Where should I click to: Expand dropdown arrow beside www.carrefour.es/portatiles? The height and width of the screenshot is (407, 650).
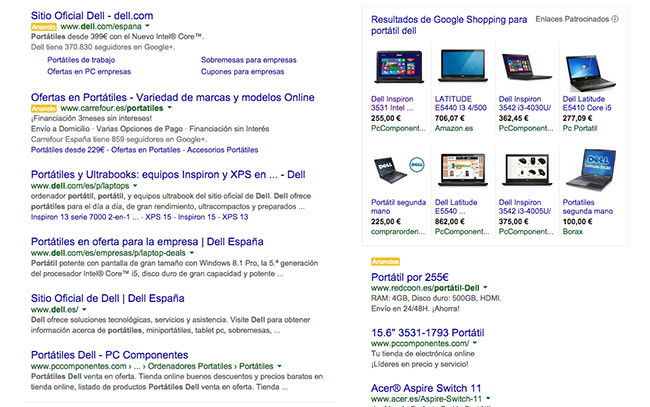169,108
